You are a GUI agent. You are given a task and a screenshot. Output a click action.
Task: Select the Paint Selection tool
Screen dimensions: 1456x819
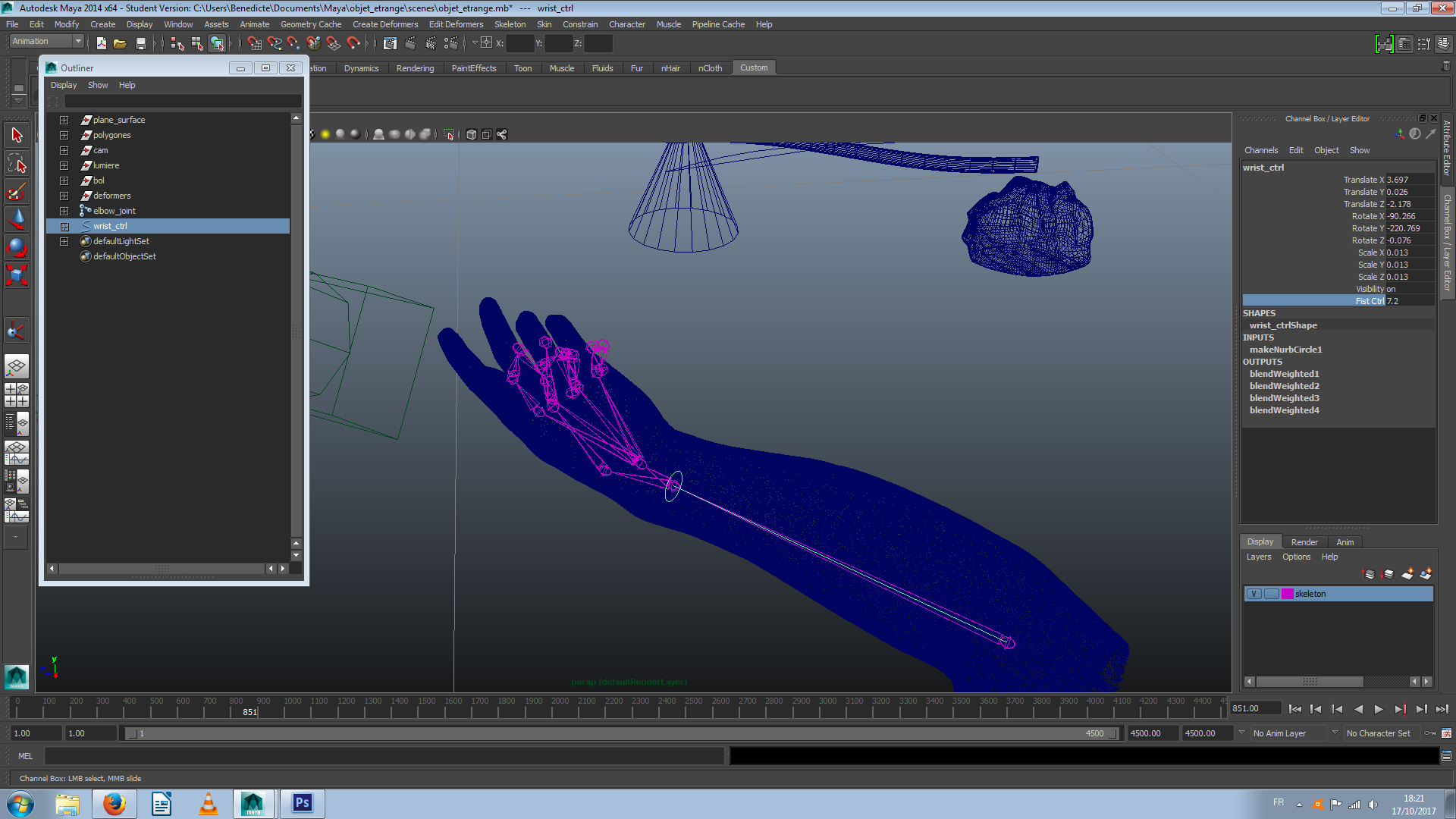click(17, 191)
